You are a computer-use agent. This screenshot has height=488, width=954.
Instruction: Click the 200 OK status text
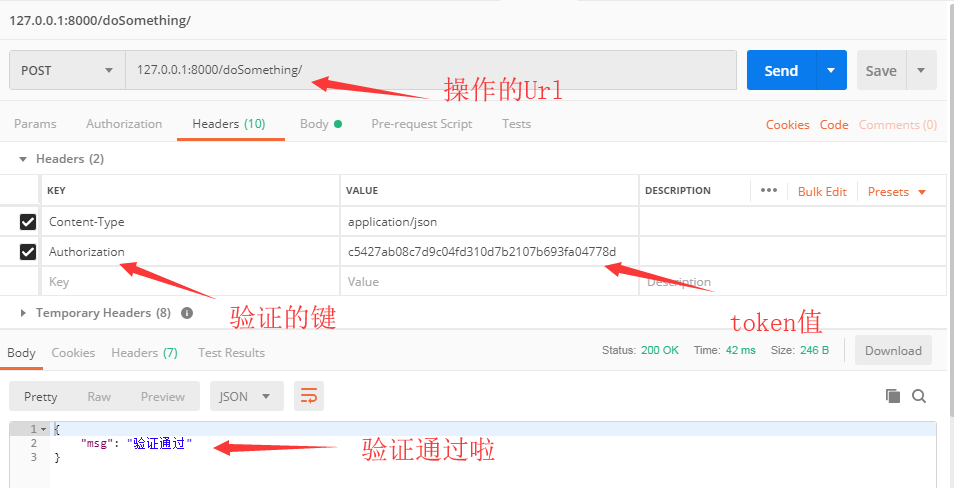coord(660,350)
